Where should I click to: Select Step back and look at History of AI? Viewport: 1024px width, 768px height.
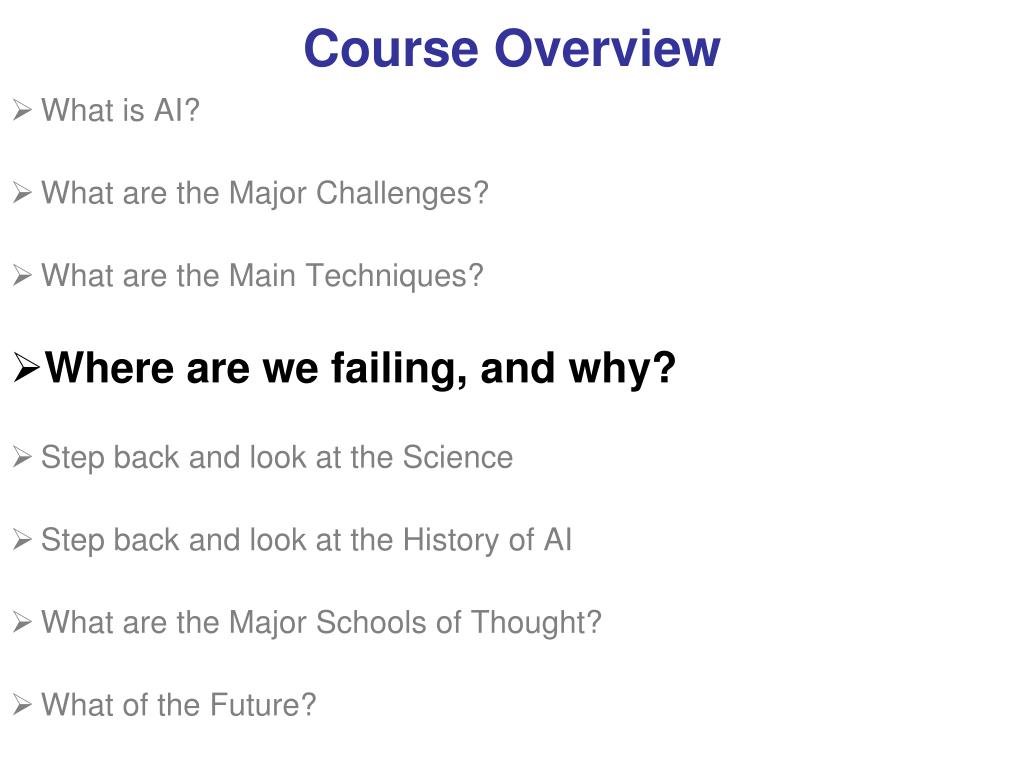click(306, 541)
